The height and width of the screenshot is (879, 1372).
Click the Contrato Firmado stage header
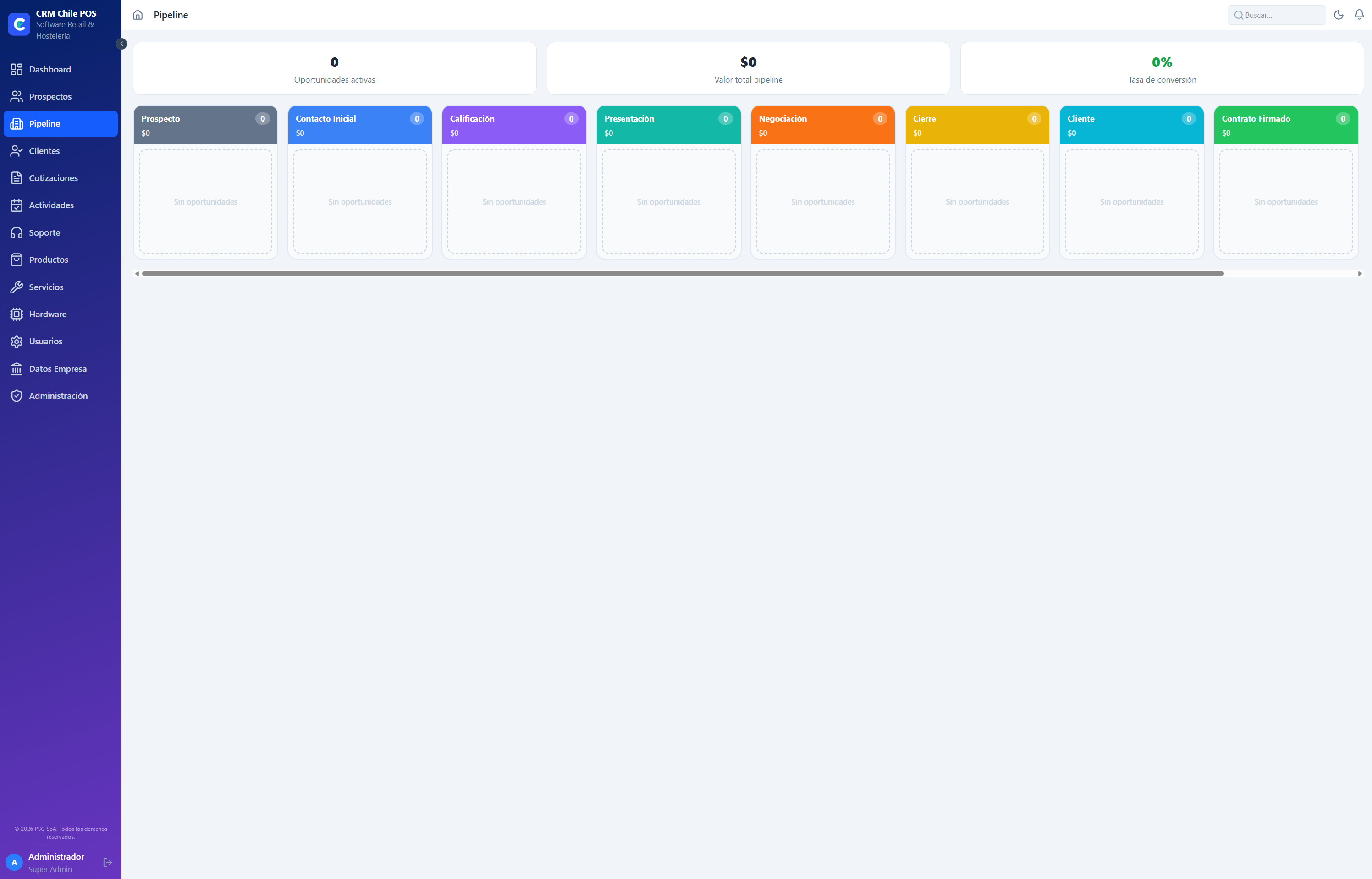pos(1286,125)
